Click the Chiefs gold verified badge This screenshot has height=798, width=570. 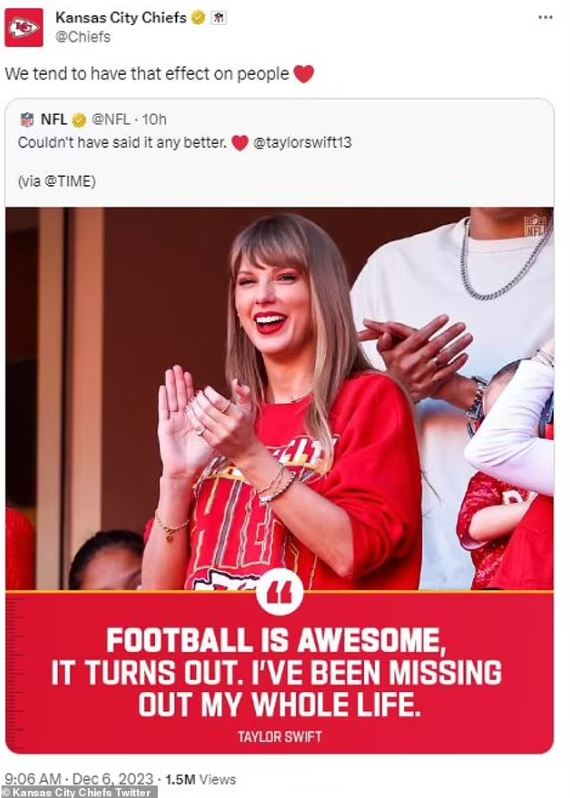(198, 18)
